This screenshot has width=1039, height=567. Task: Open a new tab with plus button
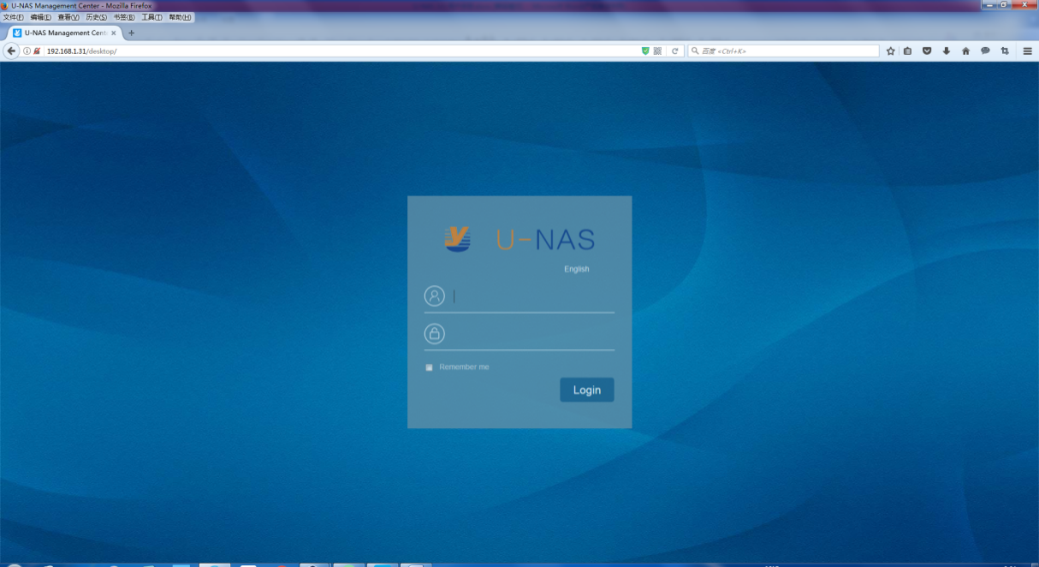tap(131, 32)
